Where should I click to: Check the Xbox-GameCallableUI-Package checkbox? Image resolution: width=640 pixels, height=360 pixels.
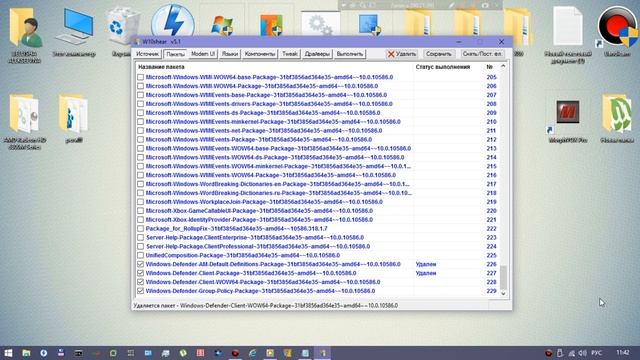coord(140,211)
